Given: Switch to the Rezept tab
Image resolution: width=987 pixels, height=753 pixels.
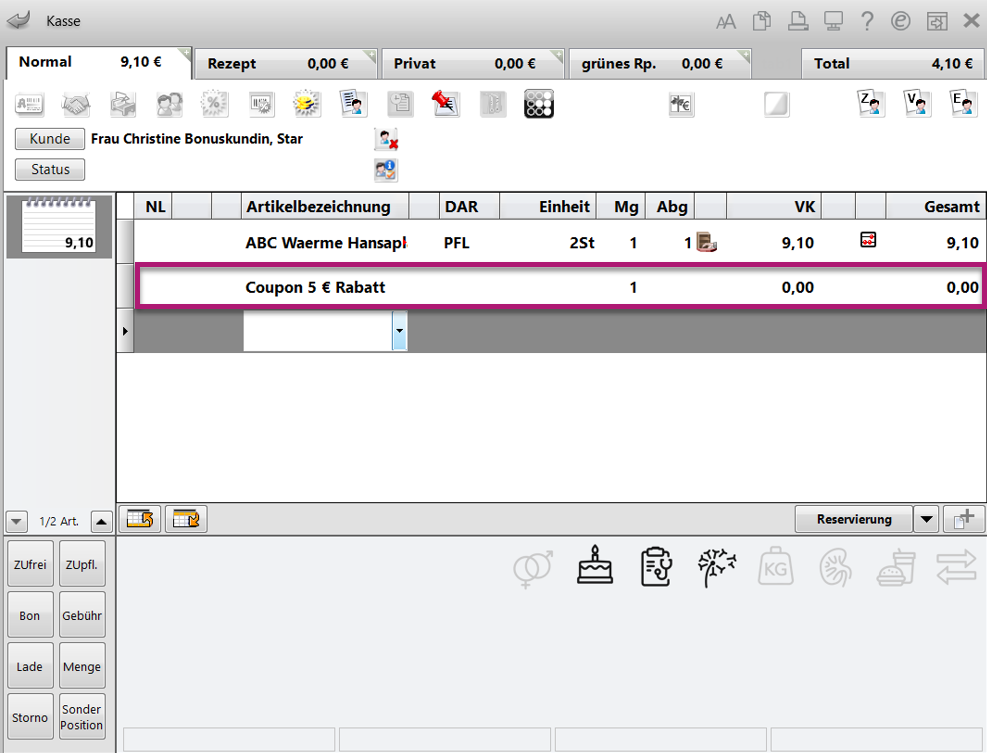Looking at the screenshot, I should point(284,63).
